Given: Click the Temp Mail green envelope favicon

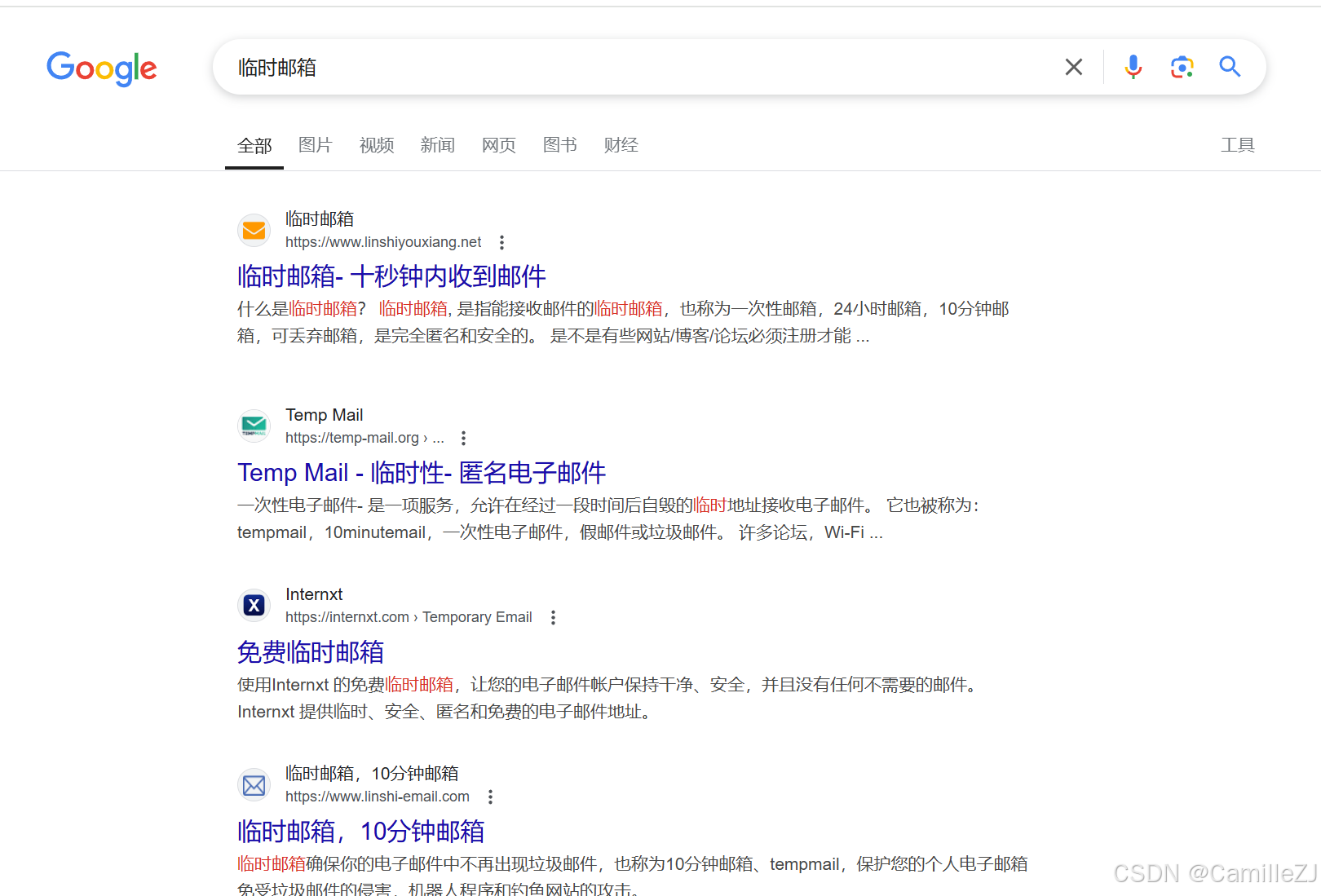Looking at the screenshot, I should point(254,426).
